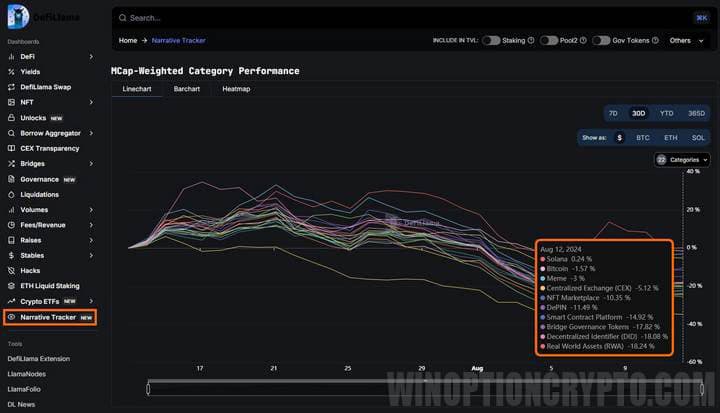Expand the 22 Categories dropdown
The width and height of the screenshot is (720, 413).
pos(682,159)
